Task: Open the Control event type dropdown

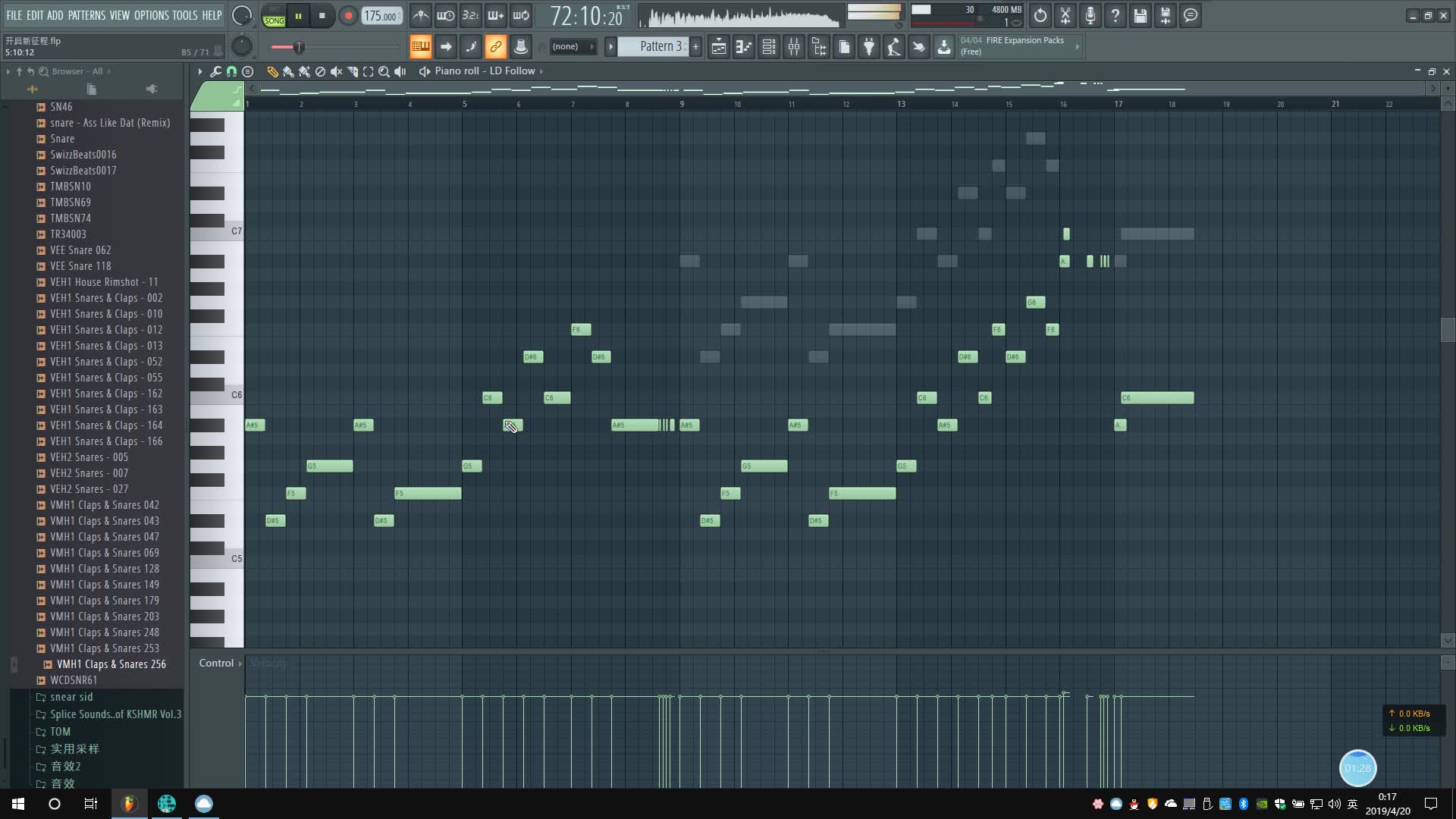Action: click(220, 663)
